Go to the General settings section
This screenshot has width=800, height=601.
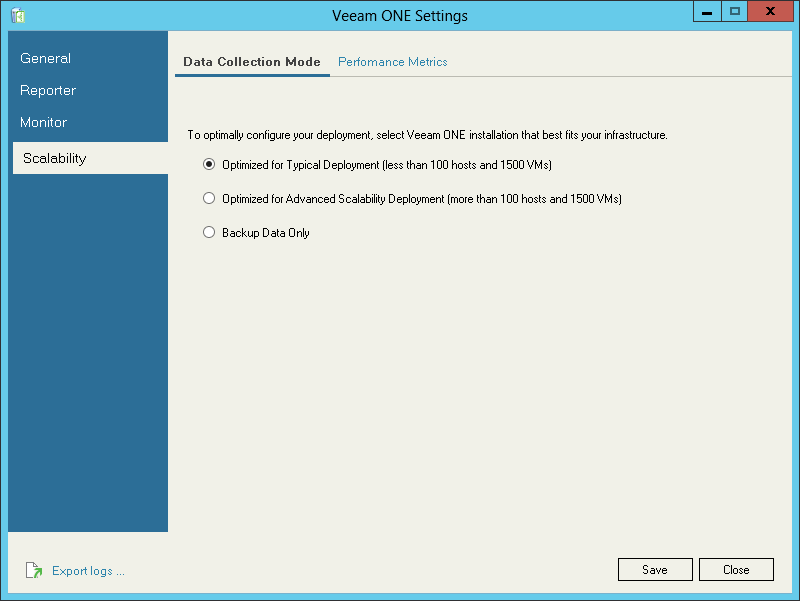[x=45, y=58]
